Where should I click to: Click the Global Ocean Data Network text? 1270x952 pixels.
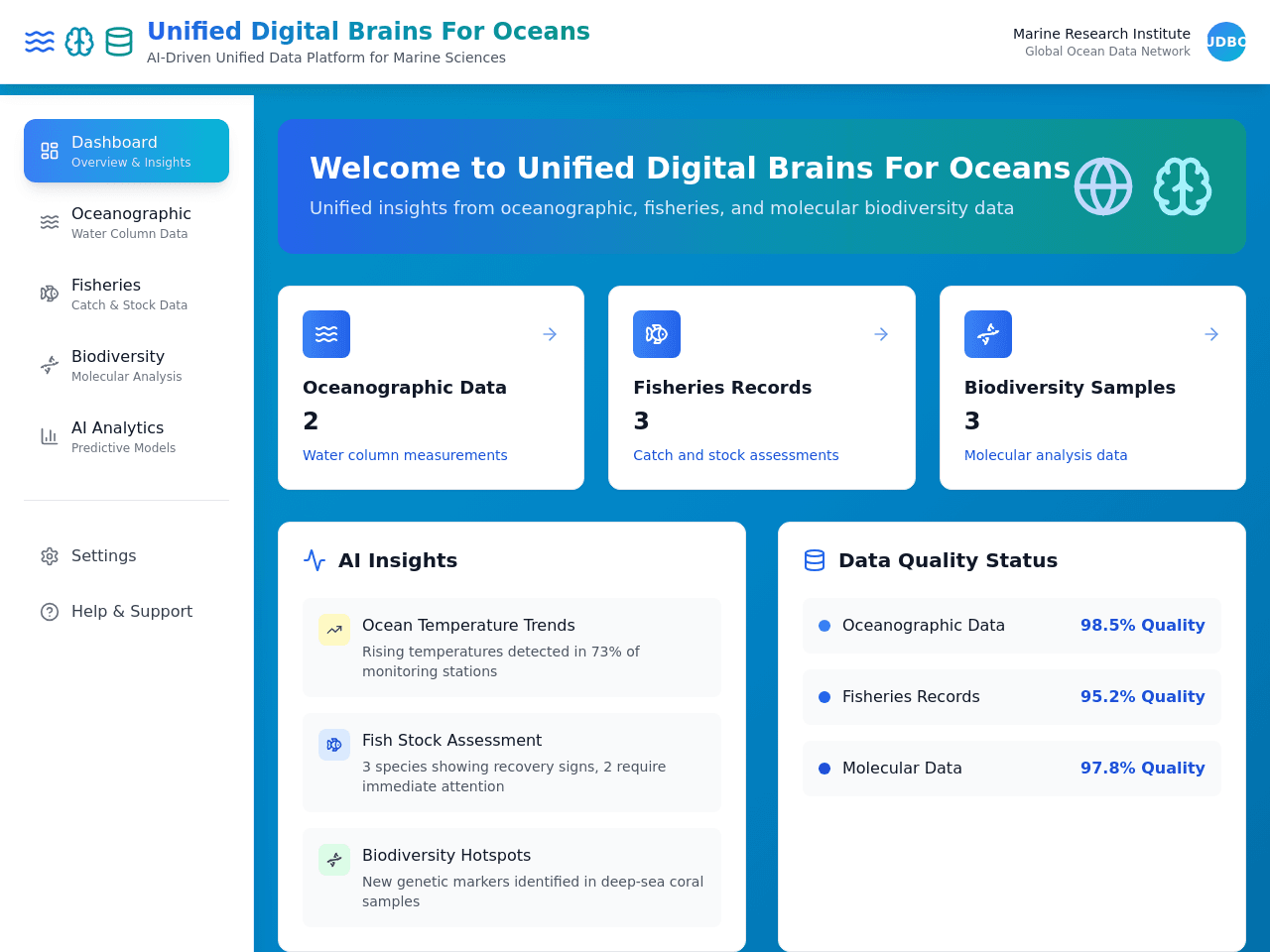coord(1107,52)
